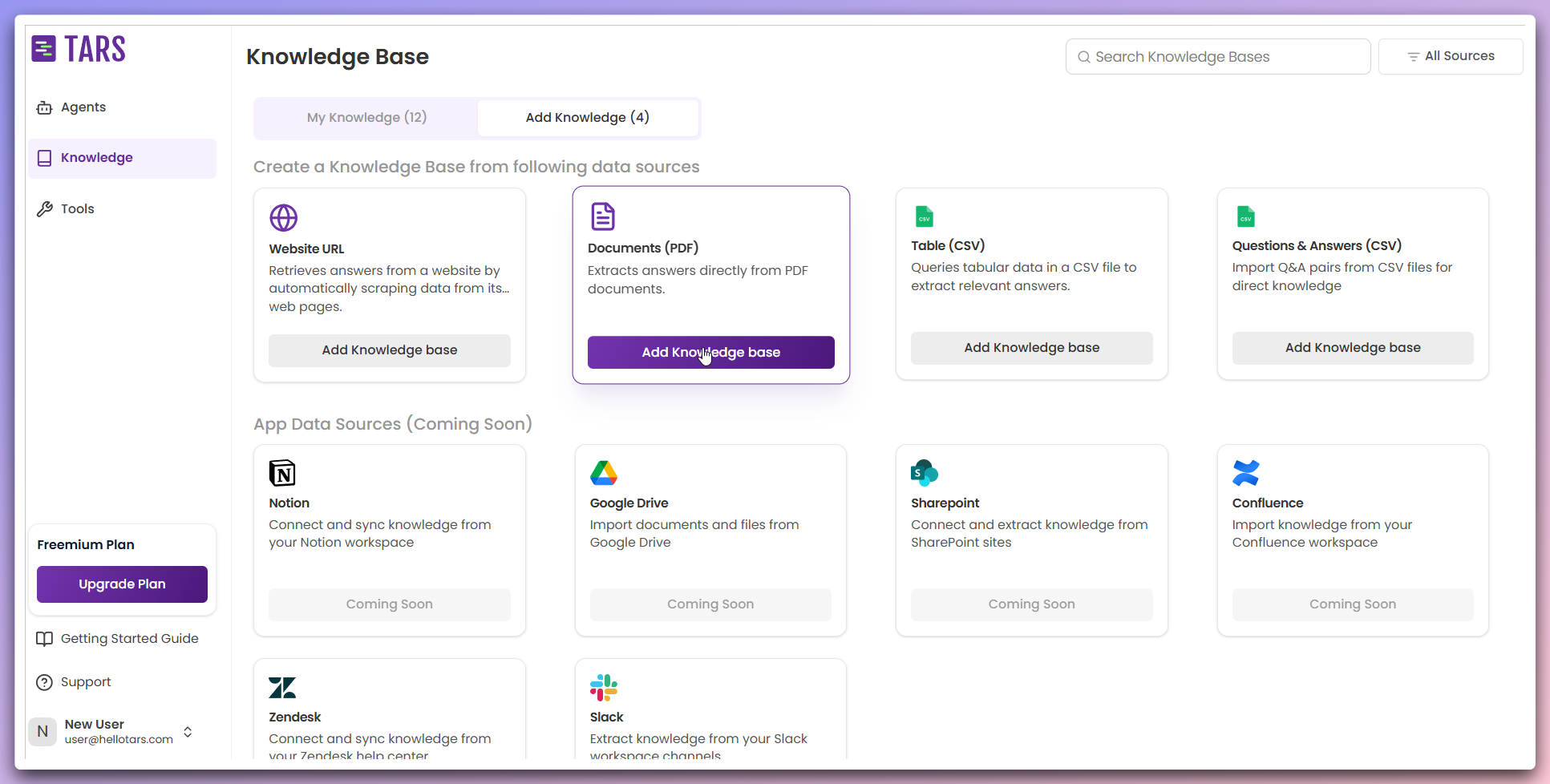Click the Zendesk logo icon

pos(282,688)
